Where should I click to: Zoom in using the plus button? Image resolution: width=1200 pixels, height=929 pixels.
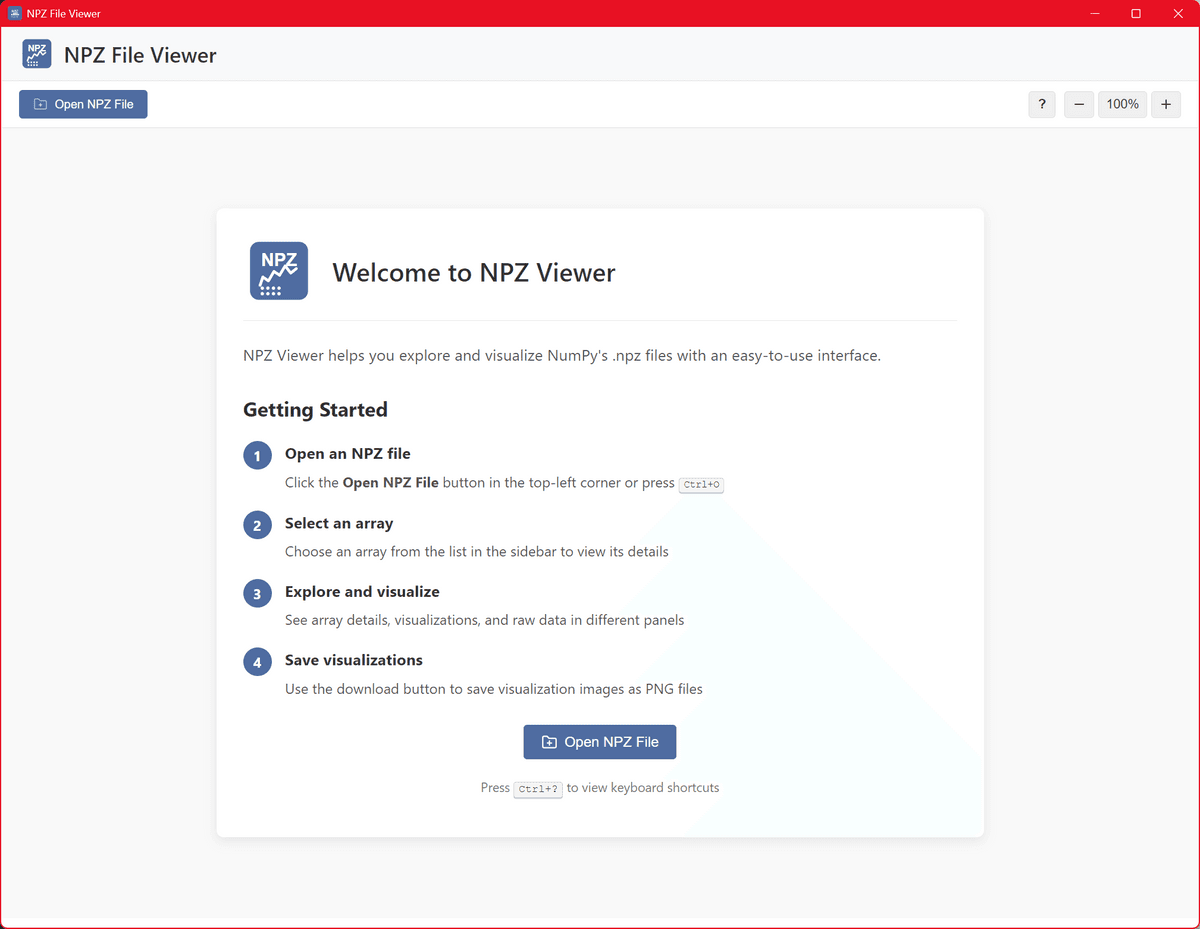(1165, 104)
